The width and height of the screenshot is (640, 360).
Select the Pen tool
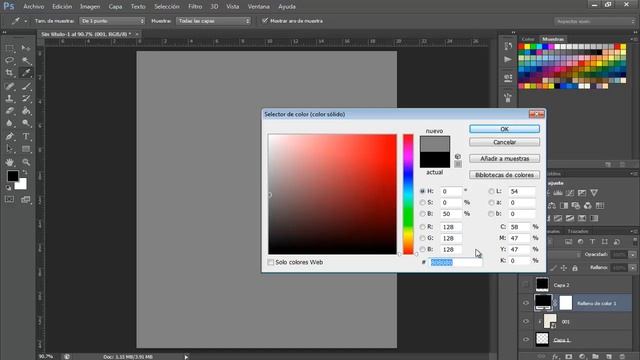tap(9, 136)
